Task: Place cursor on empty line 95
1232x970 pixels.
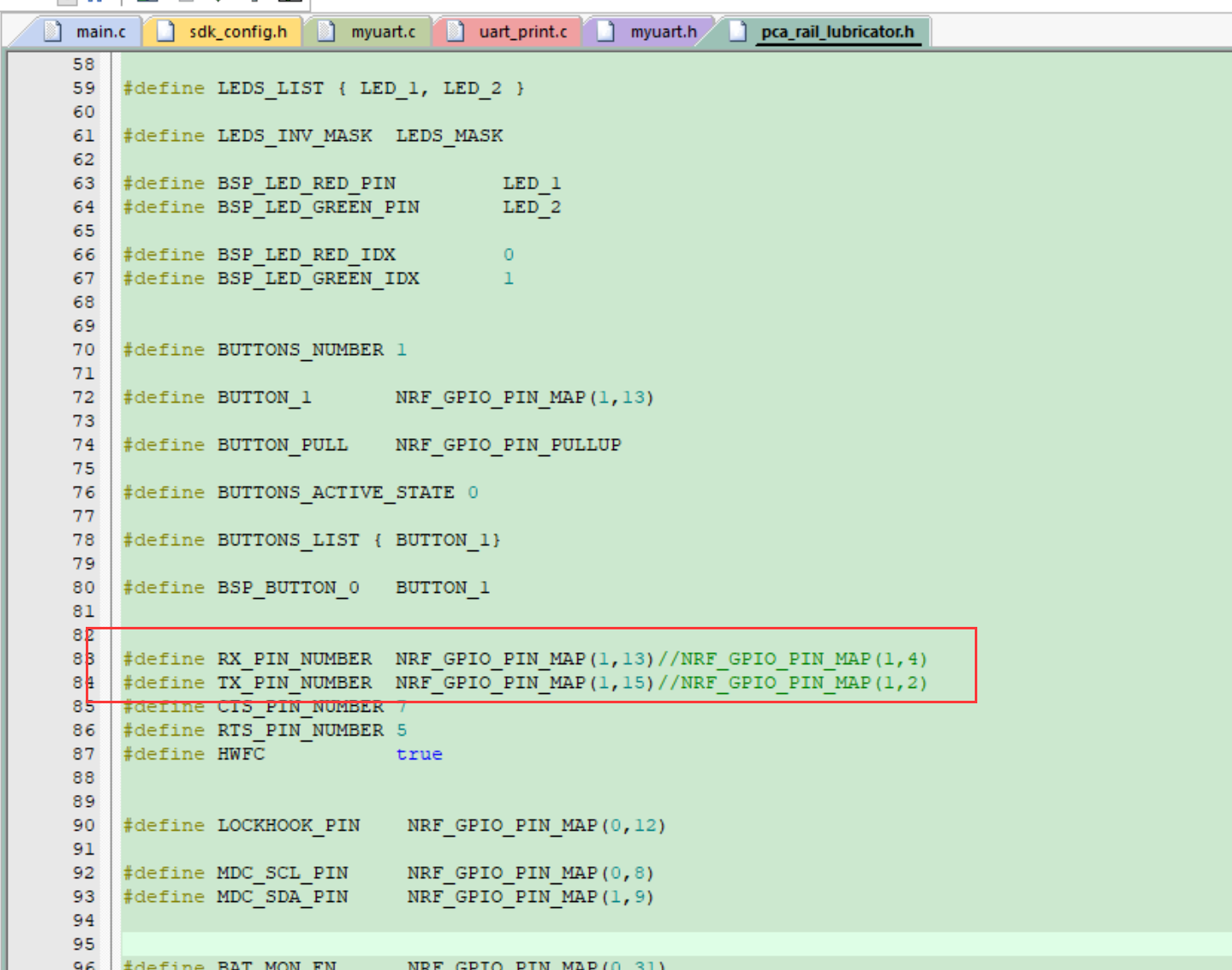Action: [676, 945]
